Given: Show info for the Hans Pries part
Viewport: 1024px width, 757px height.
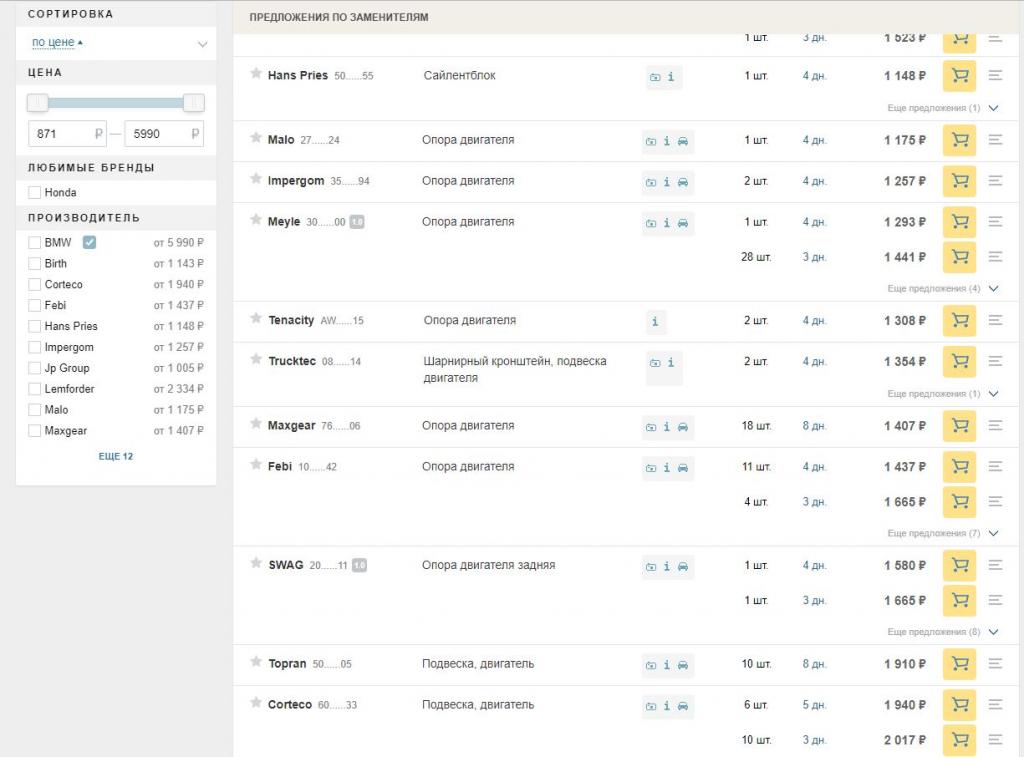Looking at the screenshot, I should 671,77.
